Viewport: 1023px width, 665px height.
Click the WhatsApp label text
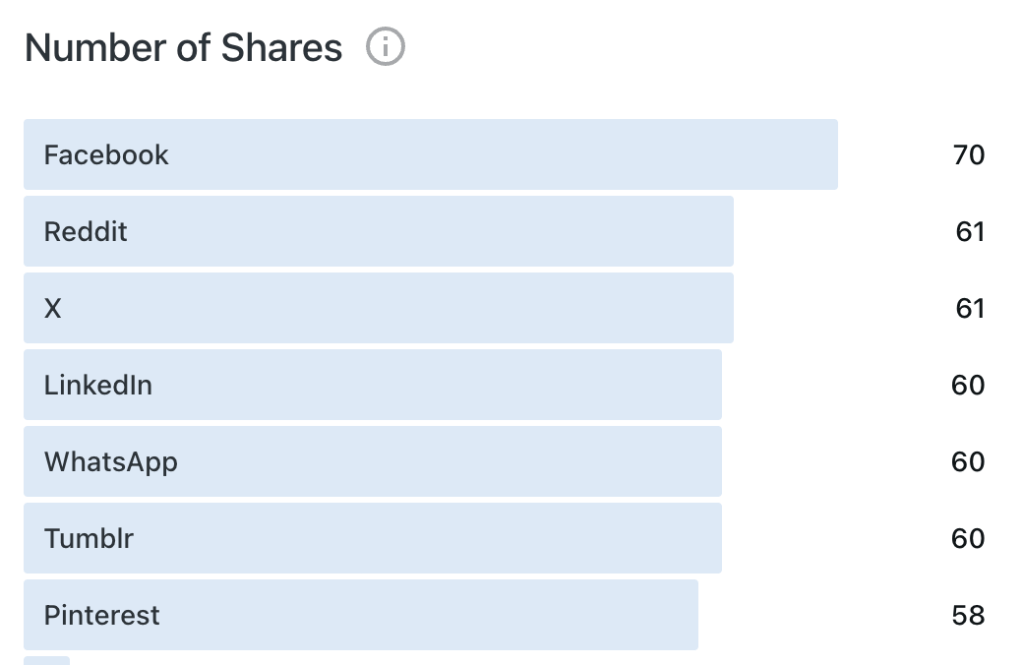coord(110,462)
